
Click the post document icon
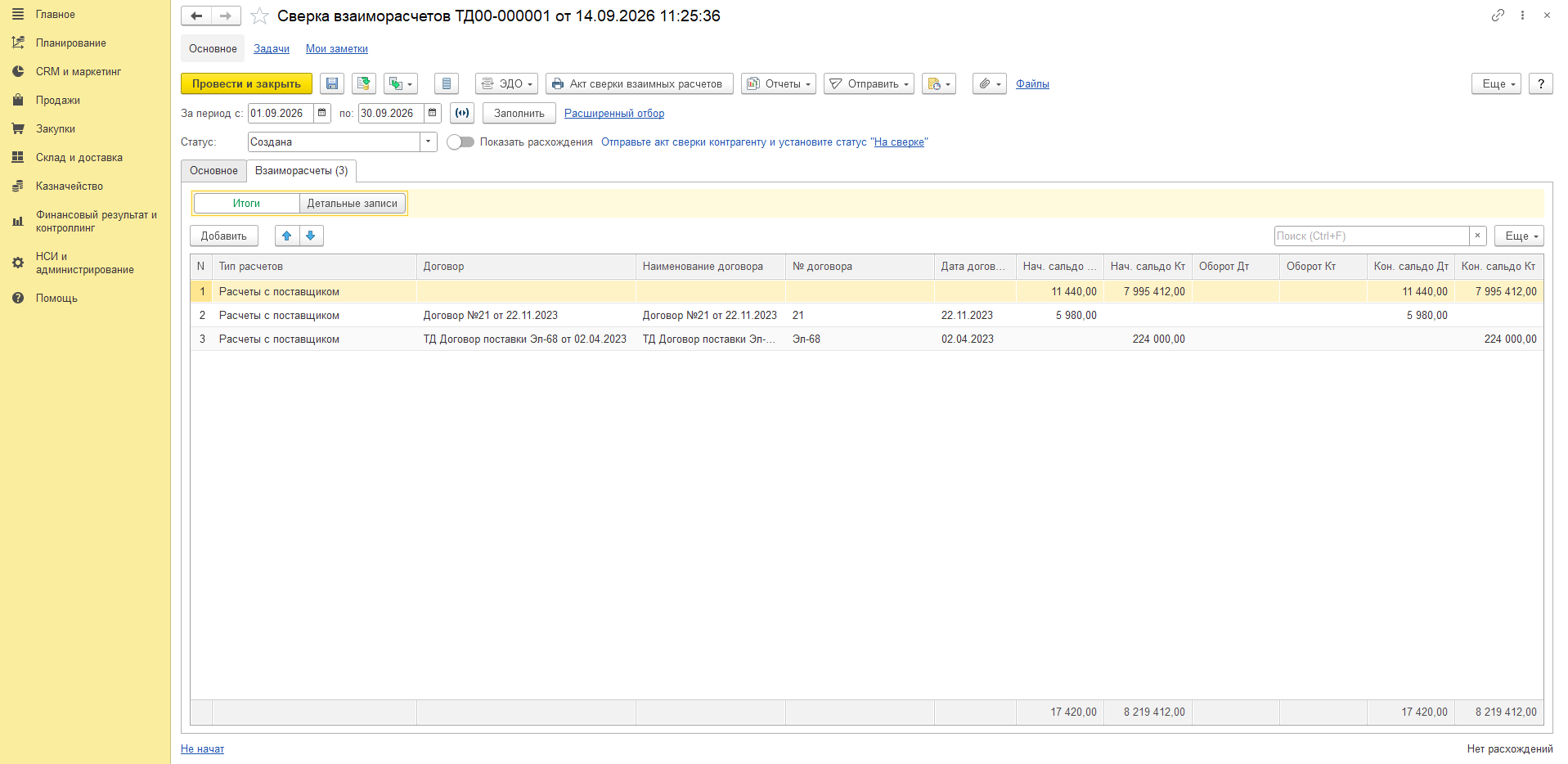[x=364, y=83]
